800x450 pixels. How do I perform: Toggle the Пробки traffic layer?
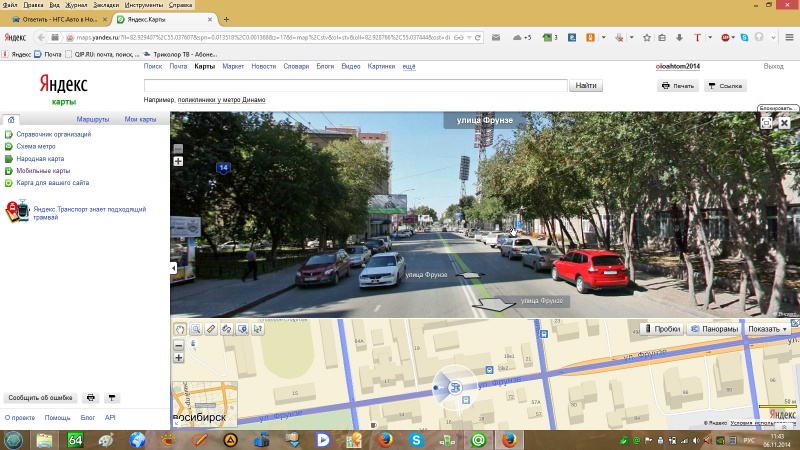662,329
